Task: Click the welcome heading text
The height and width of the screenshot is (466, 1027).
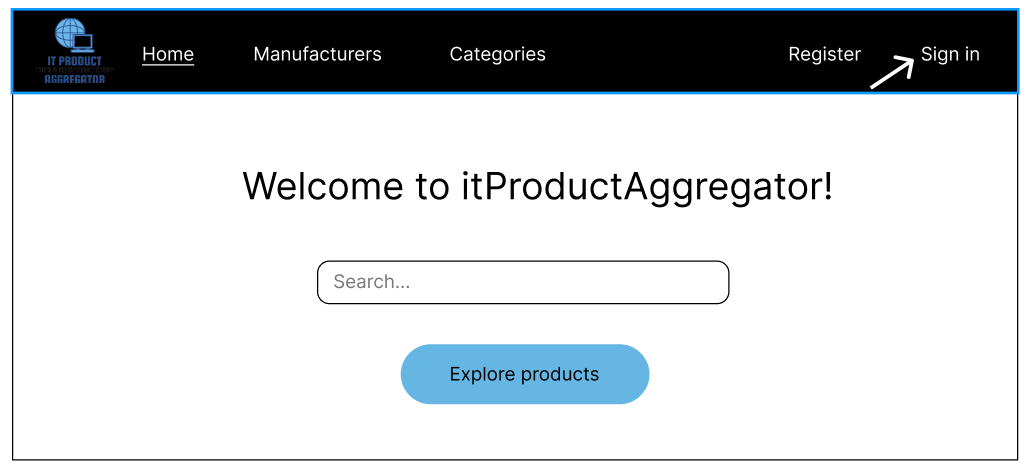Action: click(537, 187)
